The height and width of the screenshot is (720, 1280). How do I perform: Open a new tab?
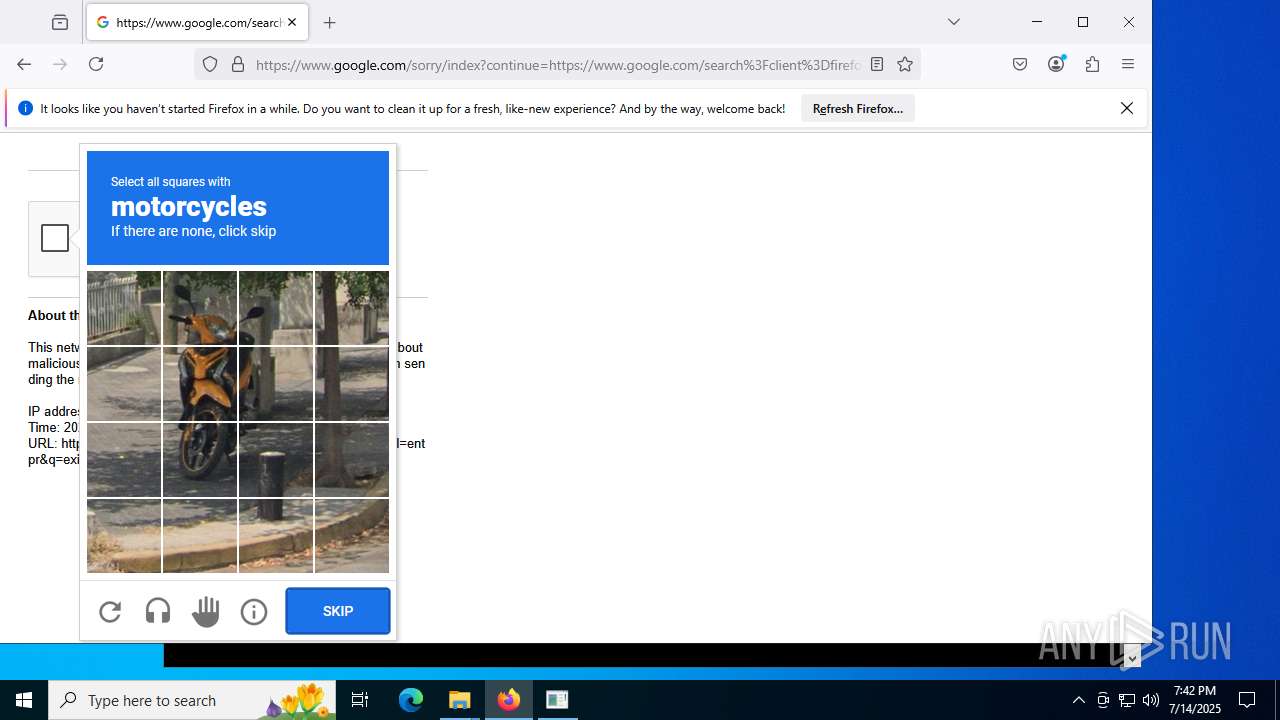pos(330,22)
